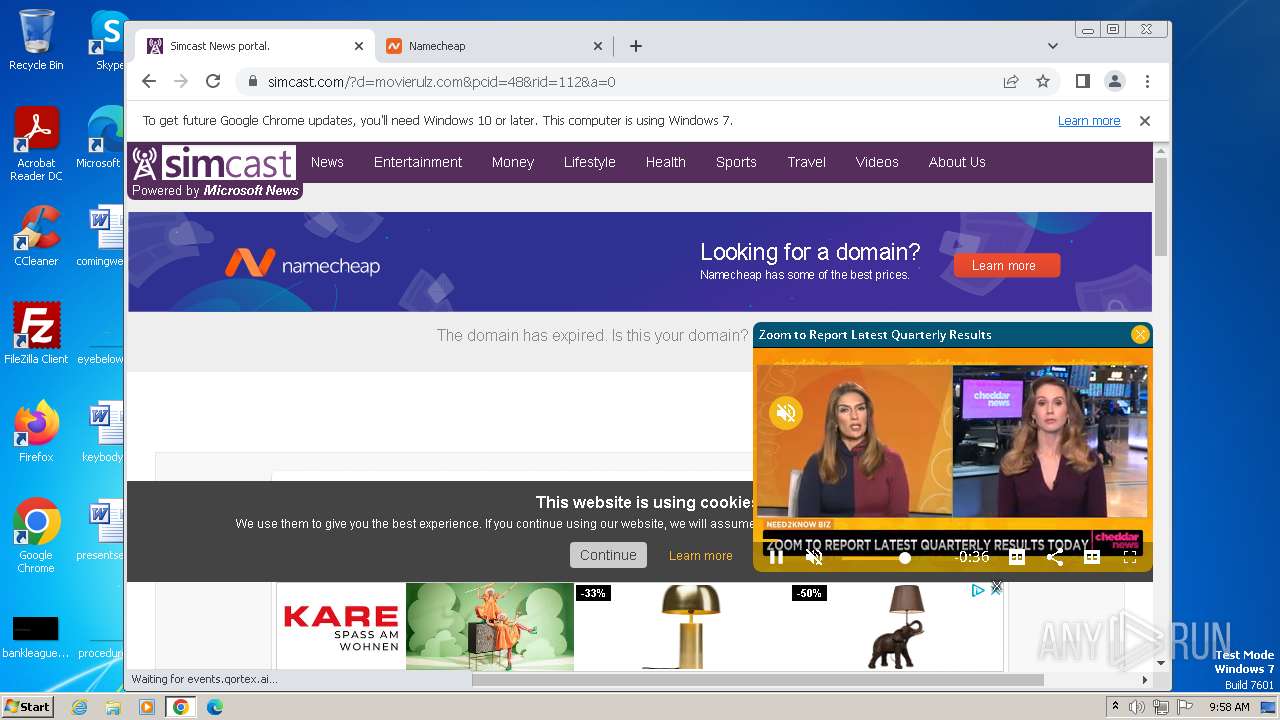Share the video using the share icon

[x=1054, y=557]
